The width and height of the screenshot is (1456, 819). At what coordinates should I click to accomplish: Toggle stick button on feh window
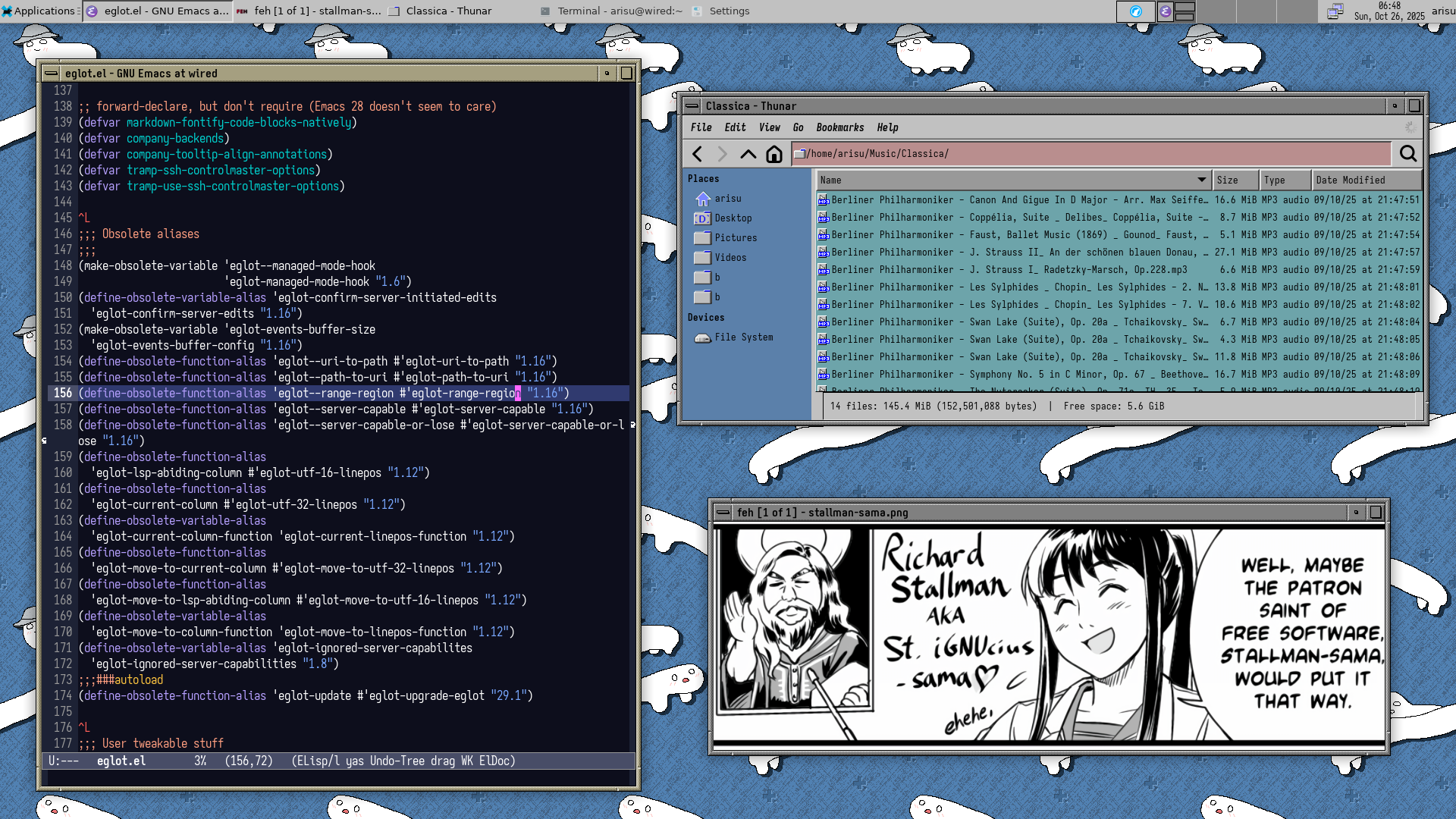pos(1357,513)
